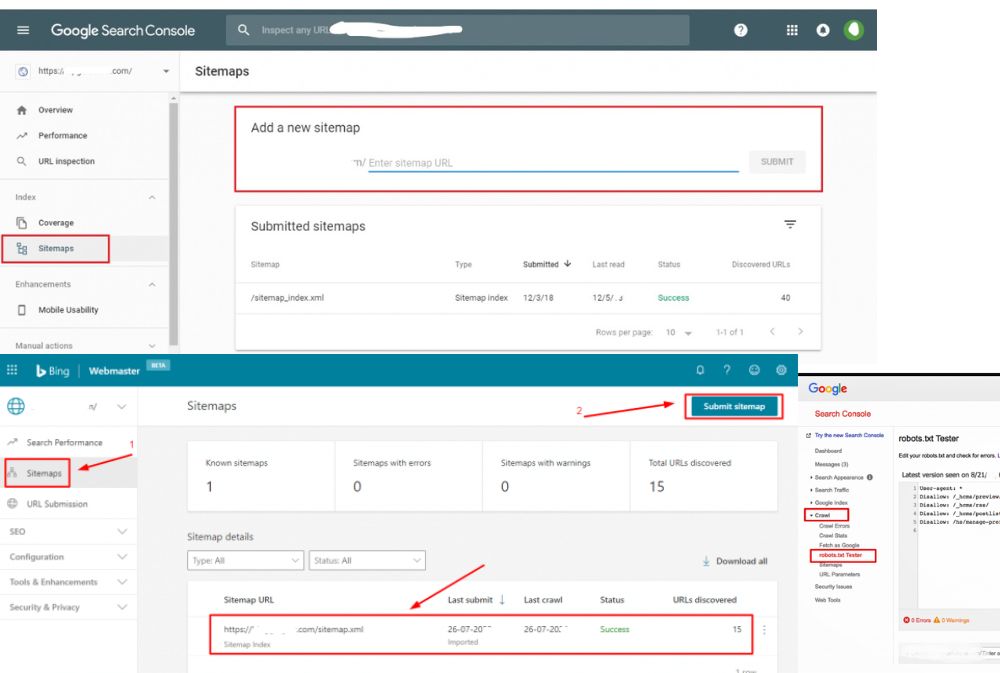Open the Type: All filter dropdown
Viewport: 1000px width, 673px height.
(245, 561)
